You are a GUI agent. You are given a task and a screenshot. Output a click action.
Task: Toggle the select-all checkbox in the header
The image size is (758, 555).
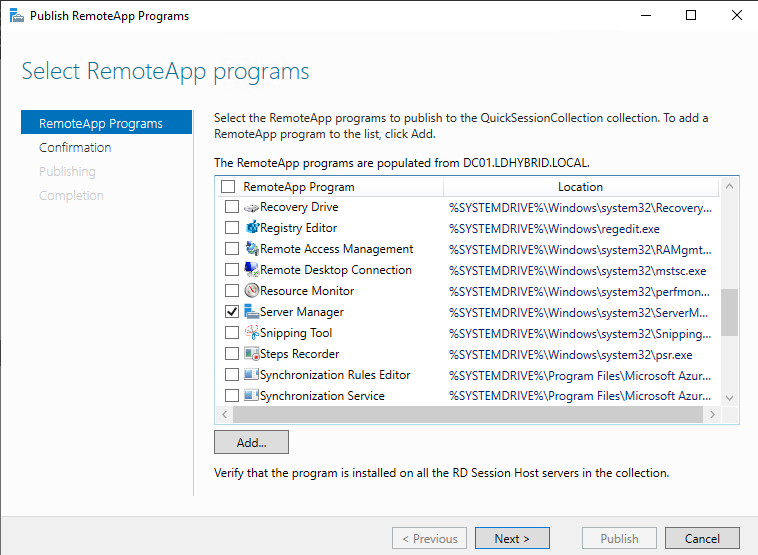pos(228,187)
